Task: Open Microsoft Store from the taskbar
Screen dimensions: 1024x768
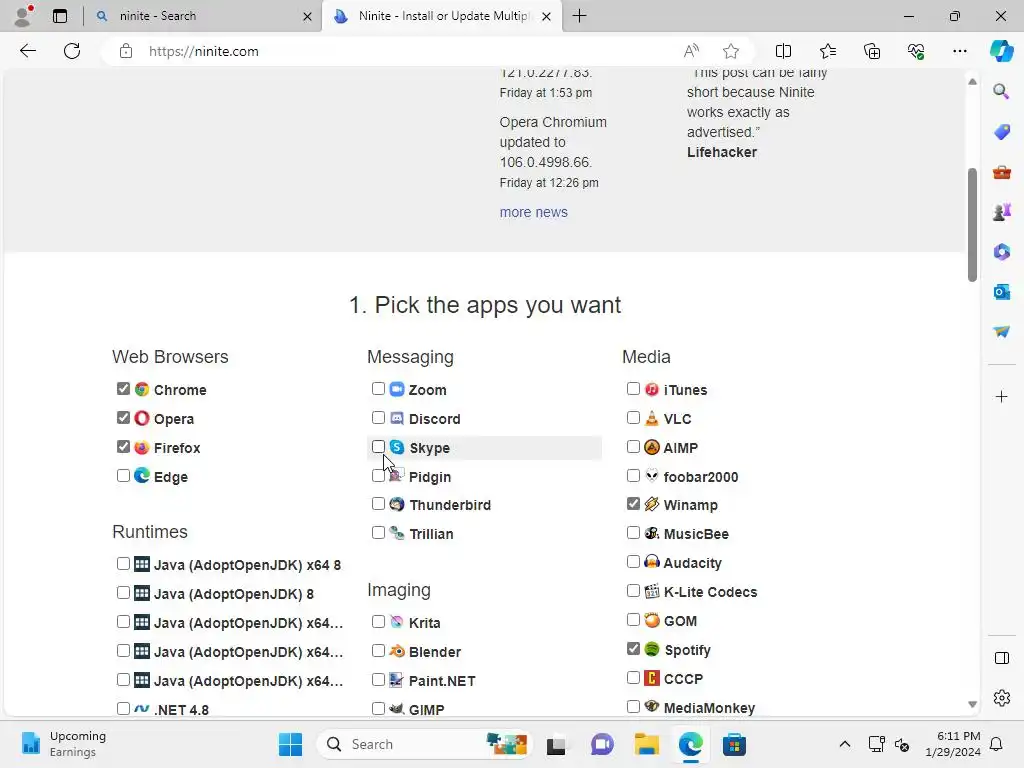Action: click(x=734, y=744)
